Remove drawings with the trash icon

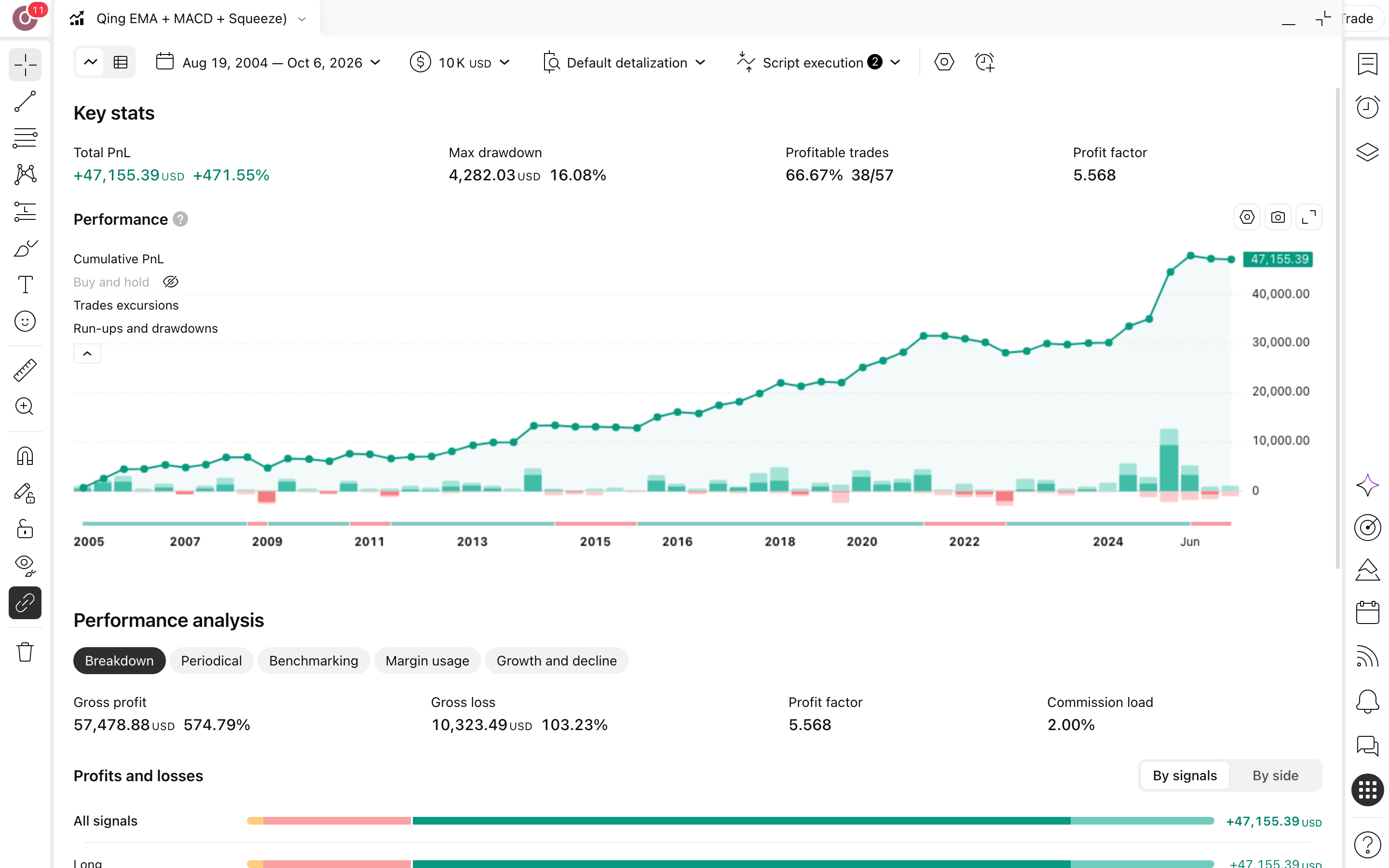(25, 652)
